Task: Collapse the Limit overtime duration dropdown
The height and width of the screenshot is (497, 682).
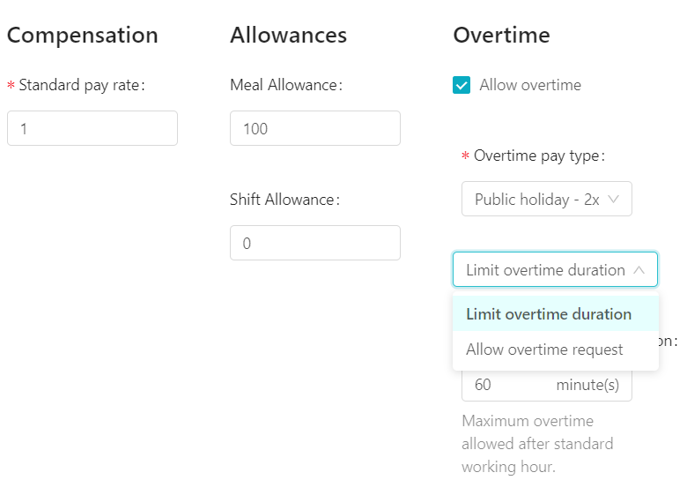Action: (555, 270)
